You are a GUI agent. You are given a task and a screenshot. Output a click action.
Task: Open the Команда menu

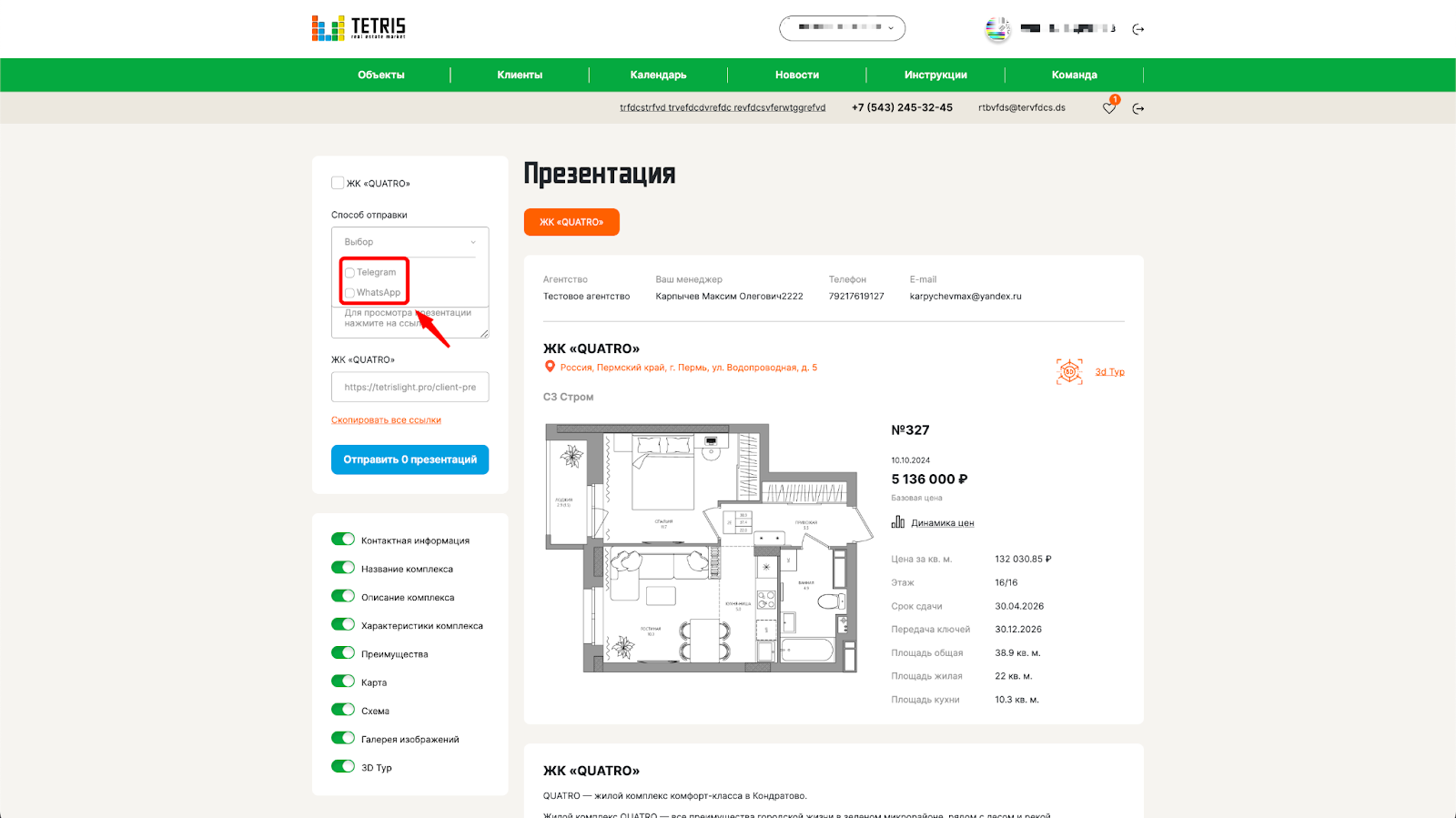click(x=1075, y=75)
